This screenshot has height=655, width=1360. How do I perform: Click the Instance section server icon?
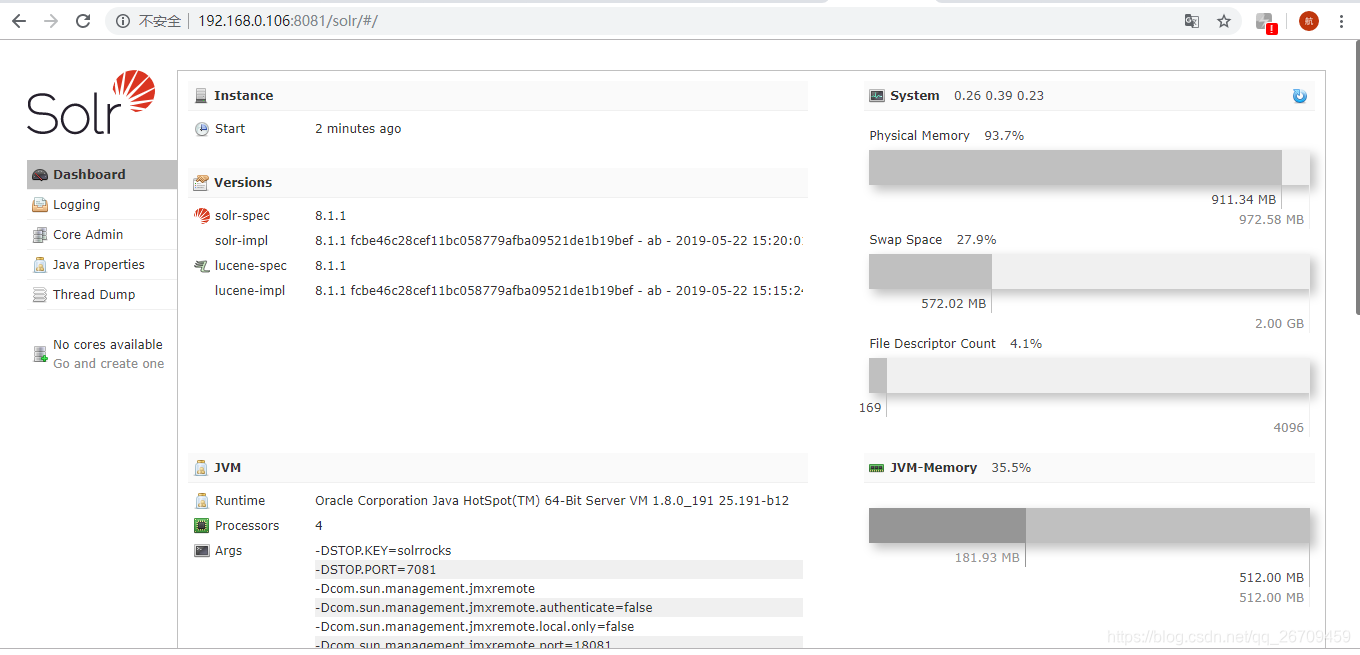point(201,96)
